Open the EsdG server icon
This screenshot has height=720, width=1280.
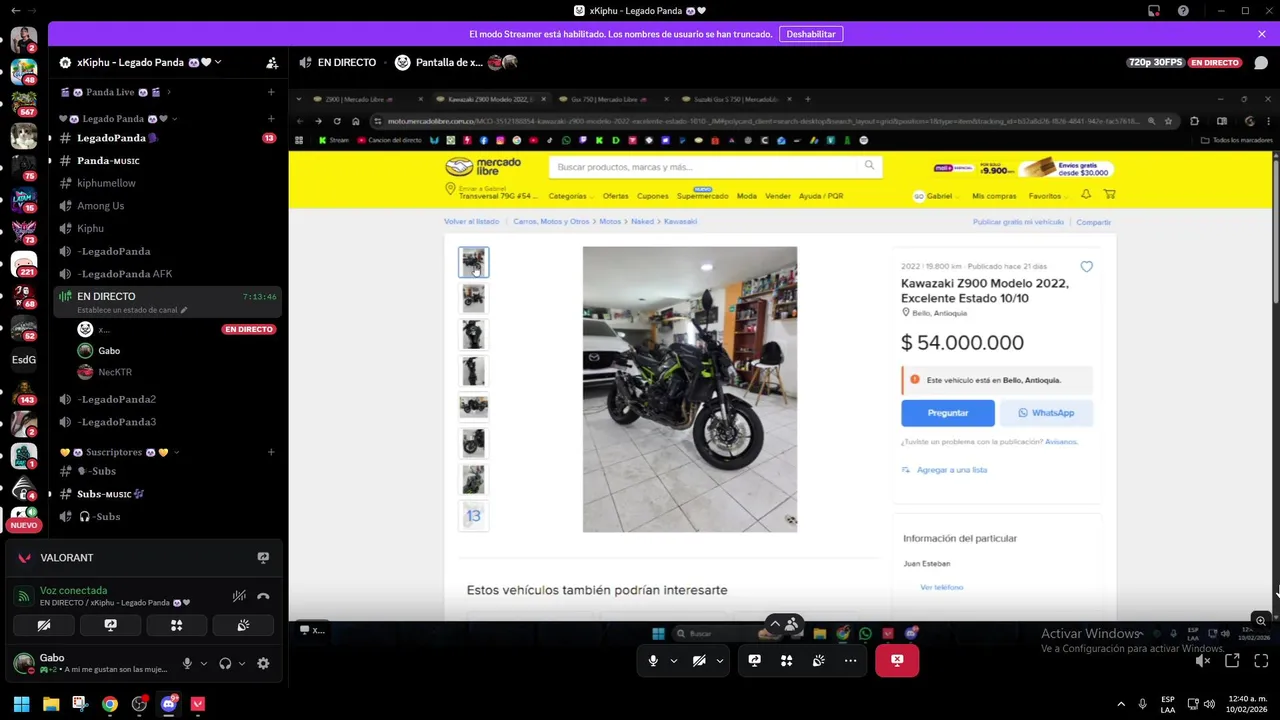click(x=24, y=359)
